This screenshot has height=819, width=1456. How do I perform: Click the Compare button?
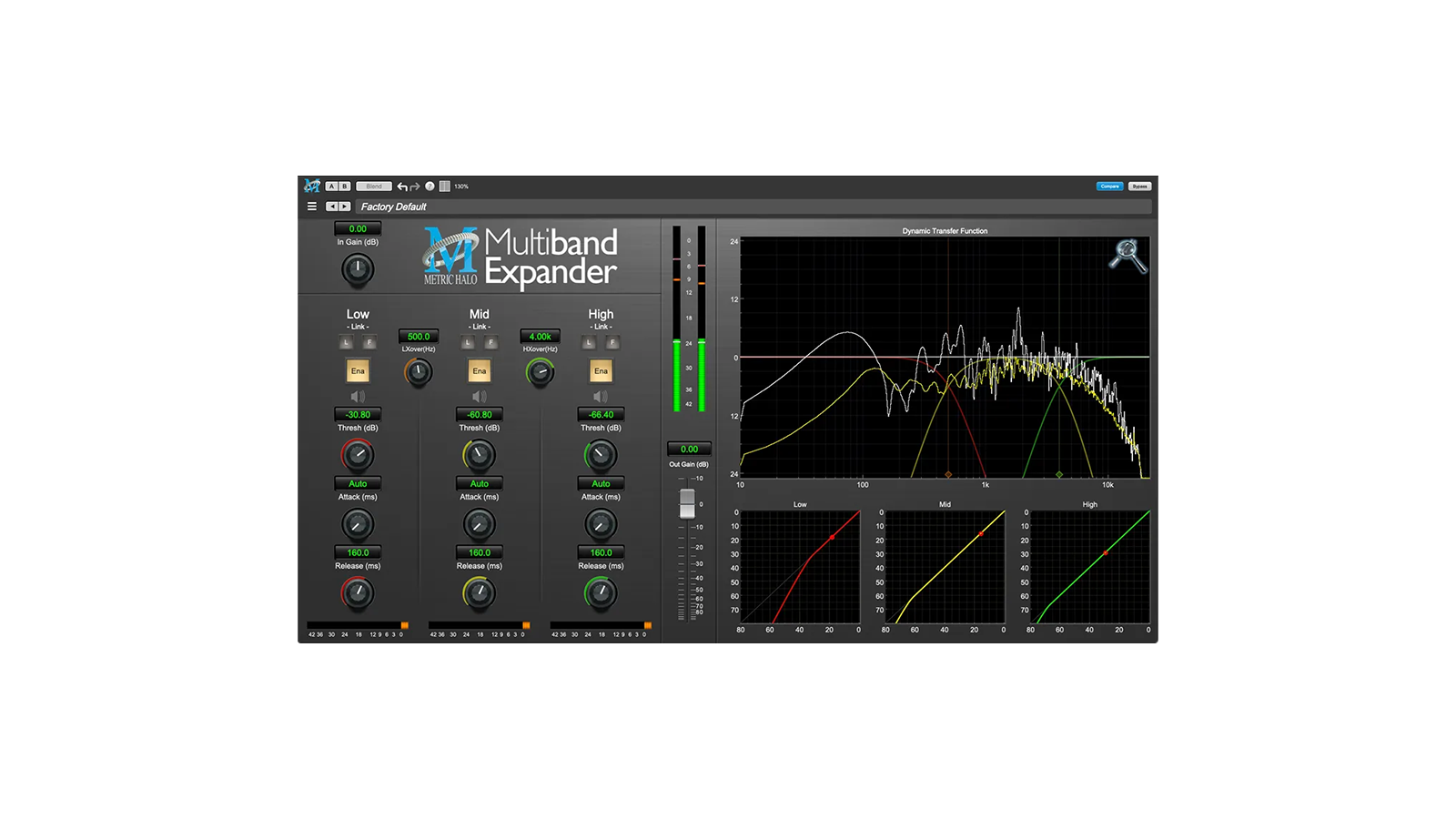point(1109,187)
